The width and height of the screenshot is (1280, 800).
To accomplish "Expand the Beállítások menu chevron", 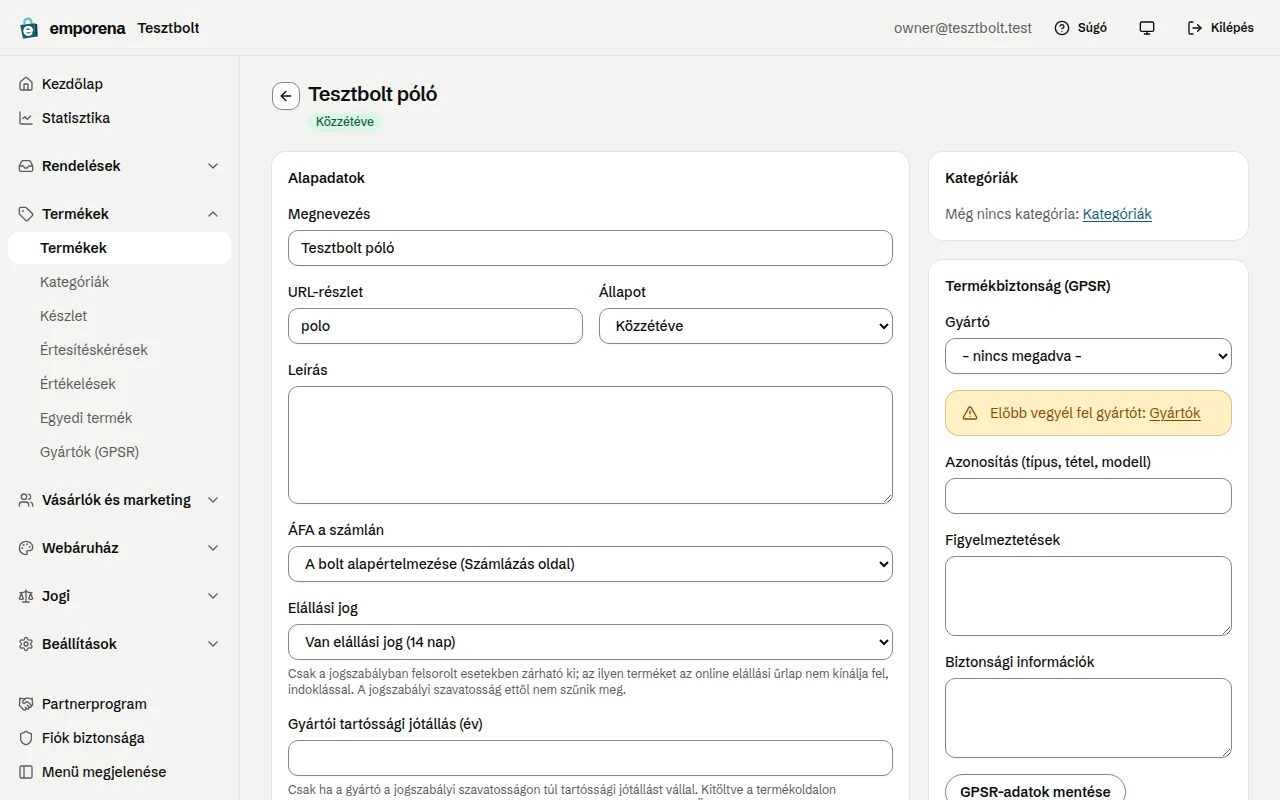I will pos(213,644).
